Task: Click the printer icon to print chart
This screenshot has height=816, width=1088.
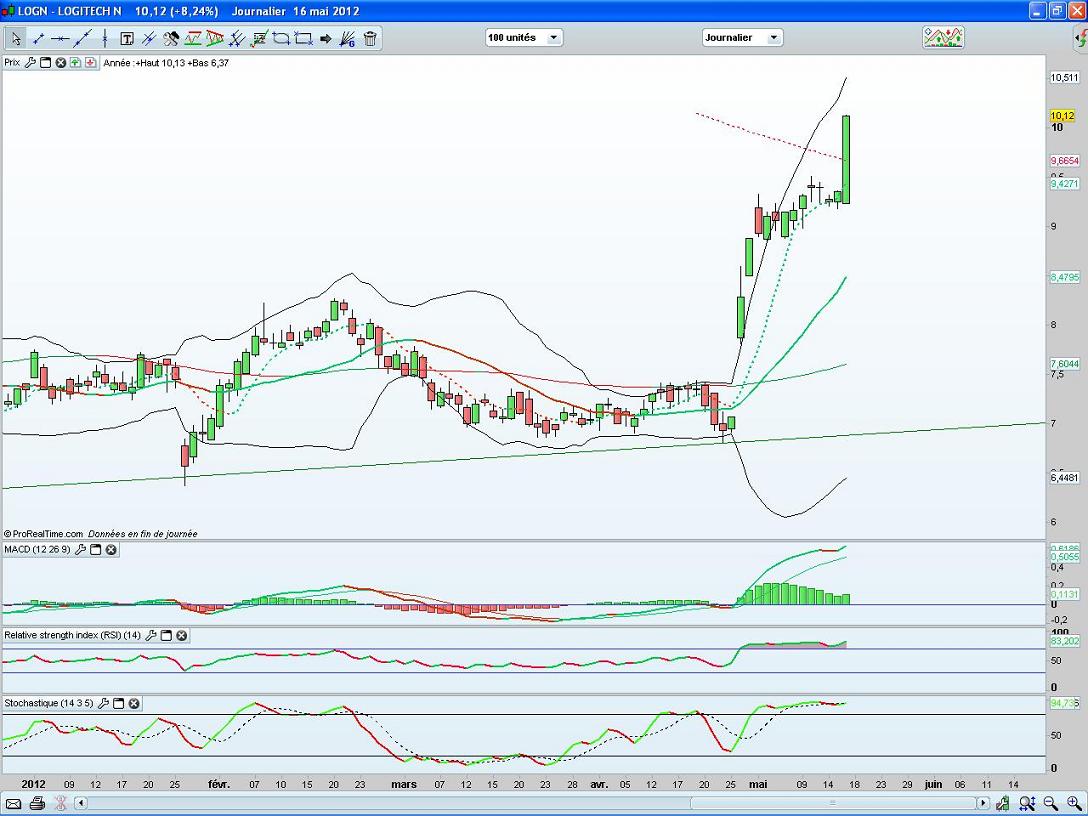Action: click(37, 803)
